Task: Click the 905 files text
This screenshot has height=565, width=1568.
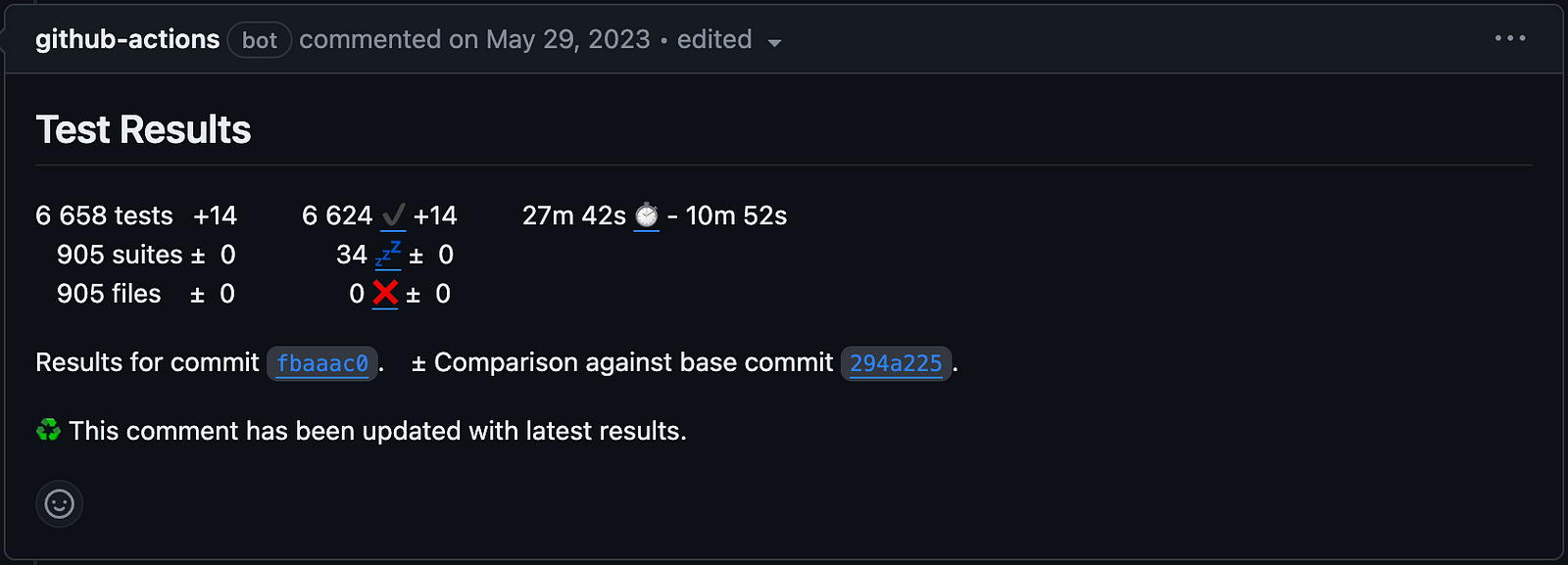Action: pyautogui.click(x=109, y=294)
